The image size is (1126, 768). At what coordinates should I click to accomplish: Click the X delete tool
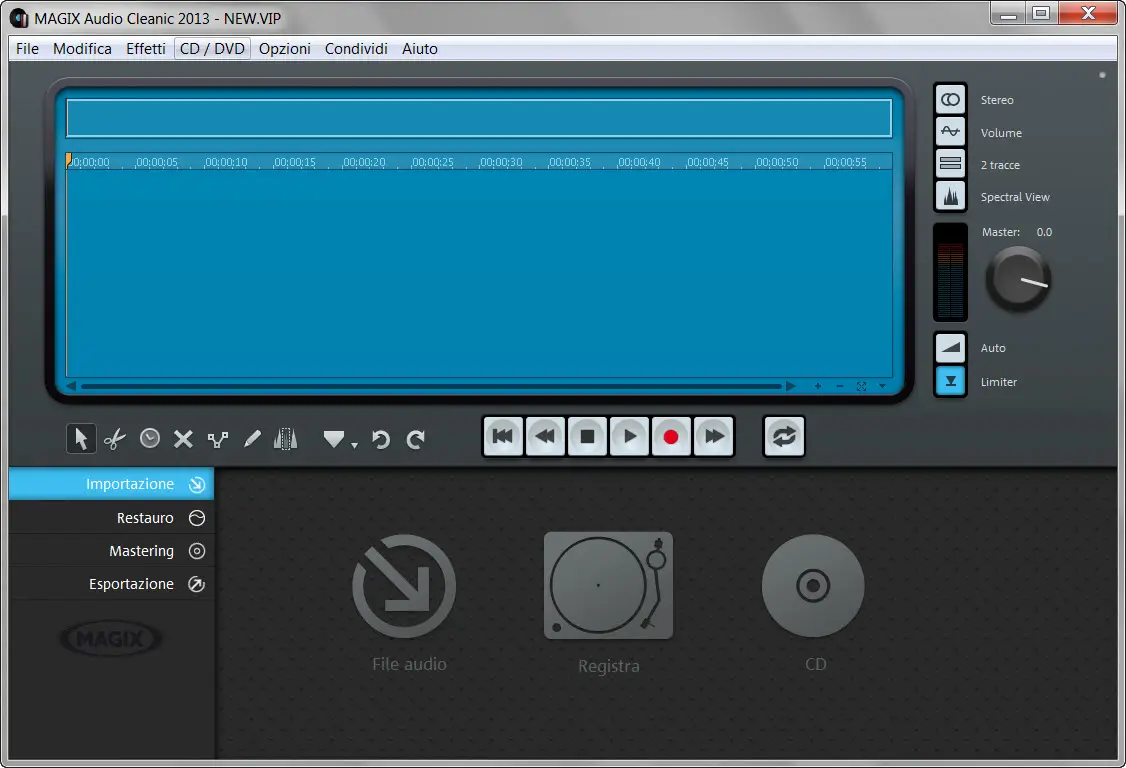(x=184, y=439)
